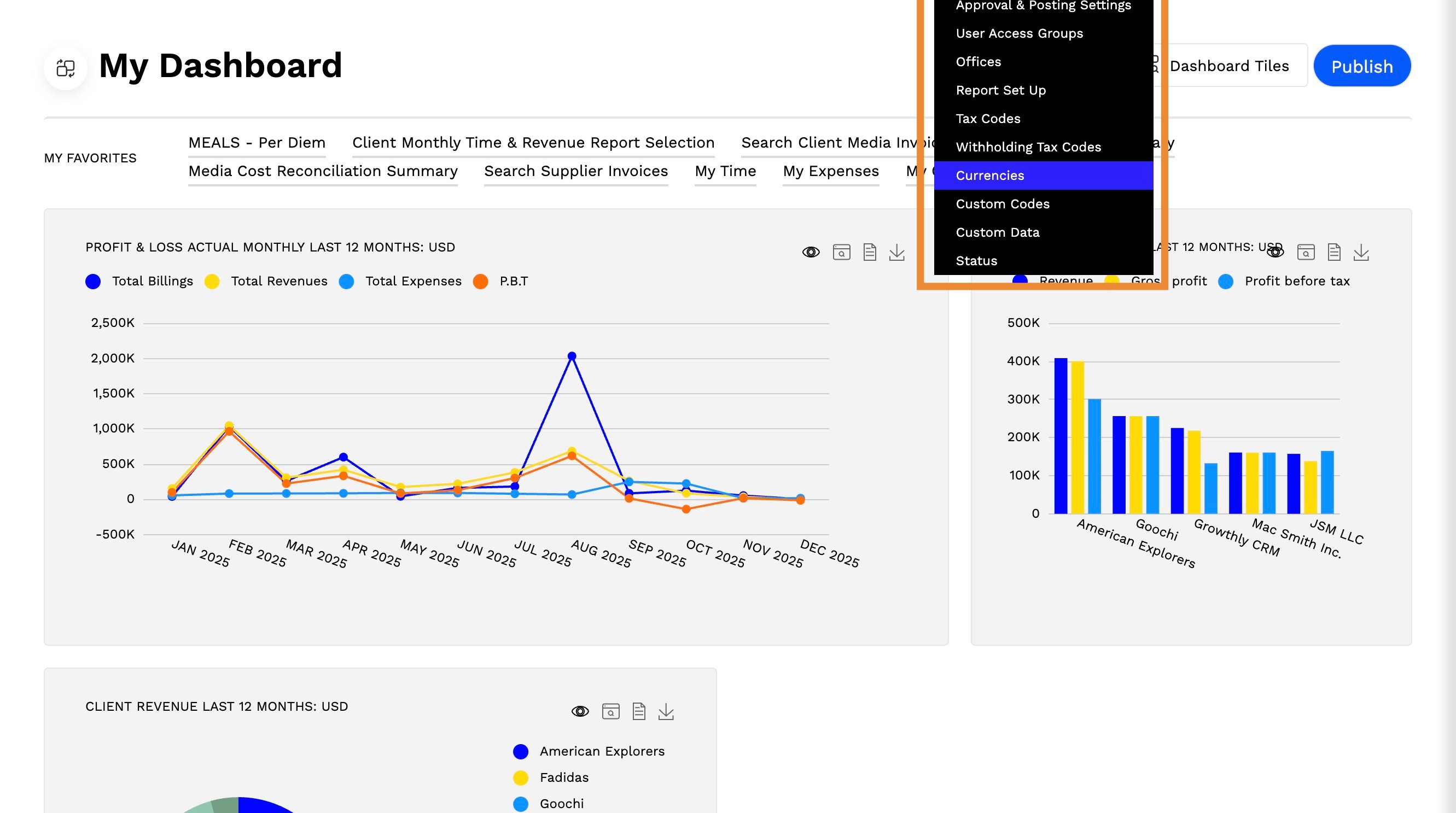Click the dashboard switch icon beside My Dashboard
The image size is (1456, 813).
point(66,68)
